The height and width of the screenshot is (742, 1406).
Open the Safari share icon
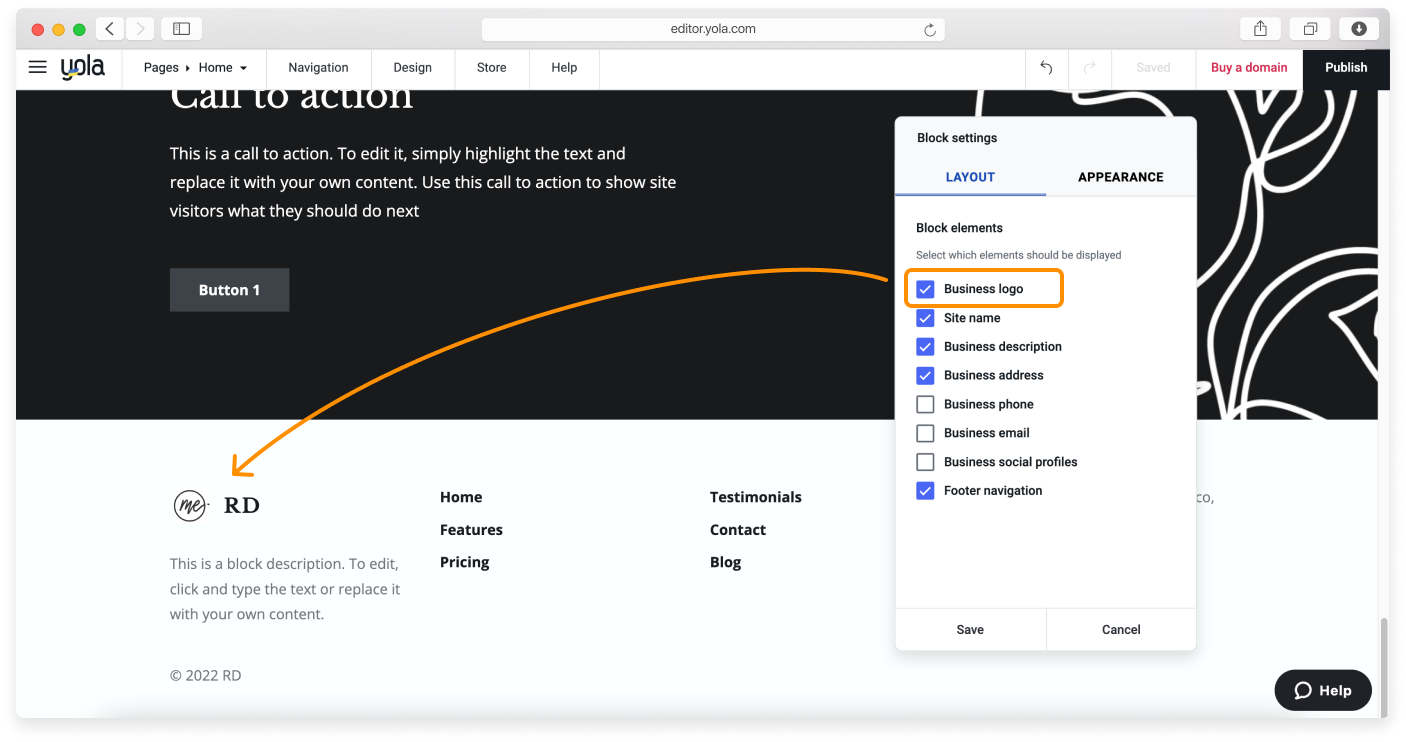tap(1260, 29)
